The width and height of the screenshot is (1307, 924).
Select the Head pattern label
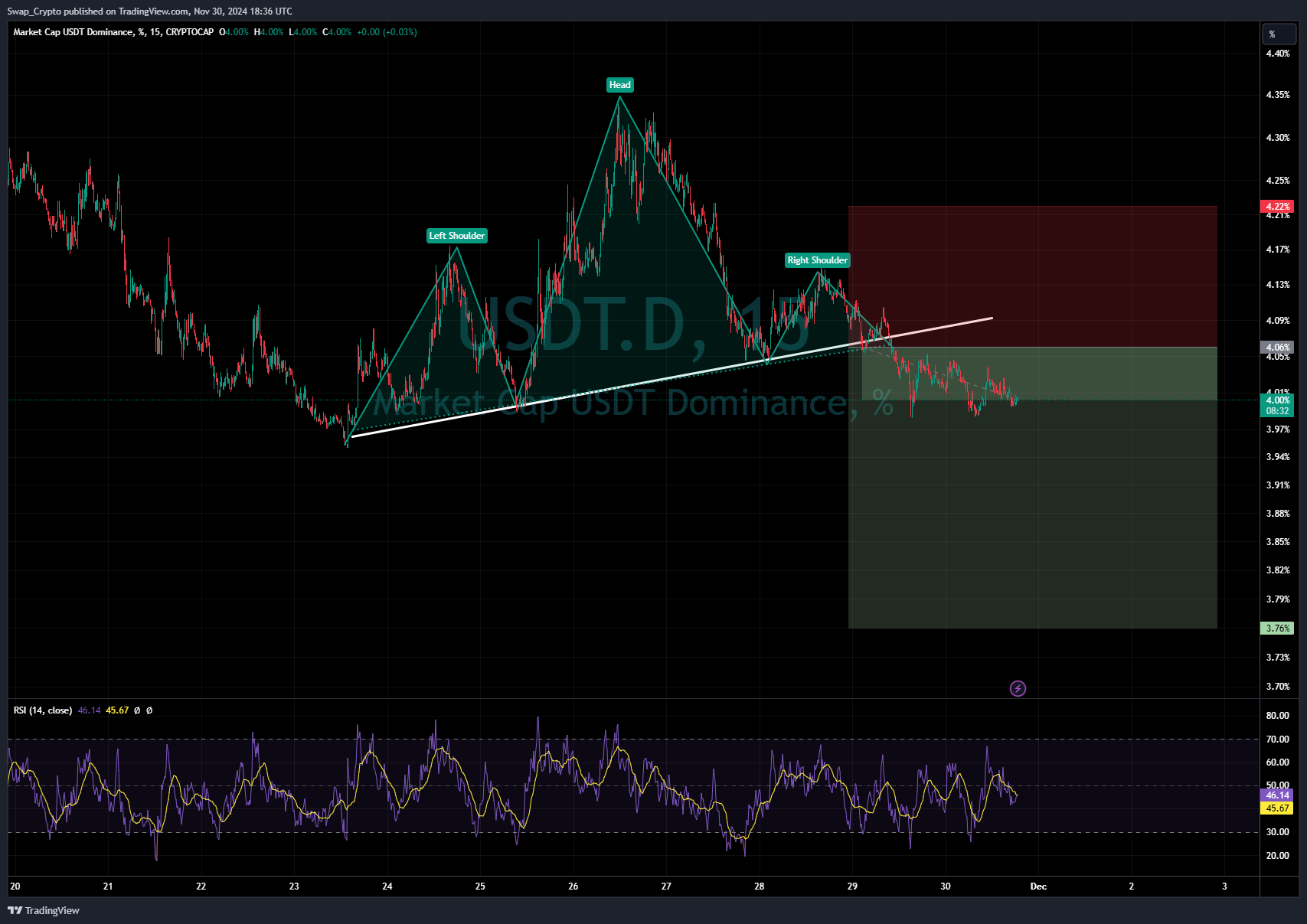pyautogui.click(x=620, y=85)
